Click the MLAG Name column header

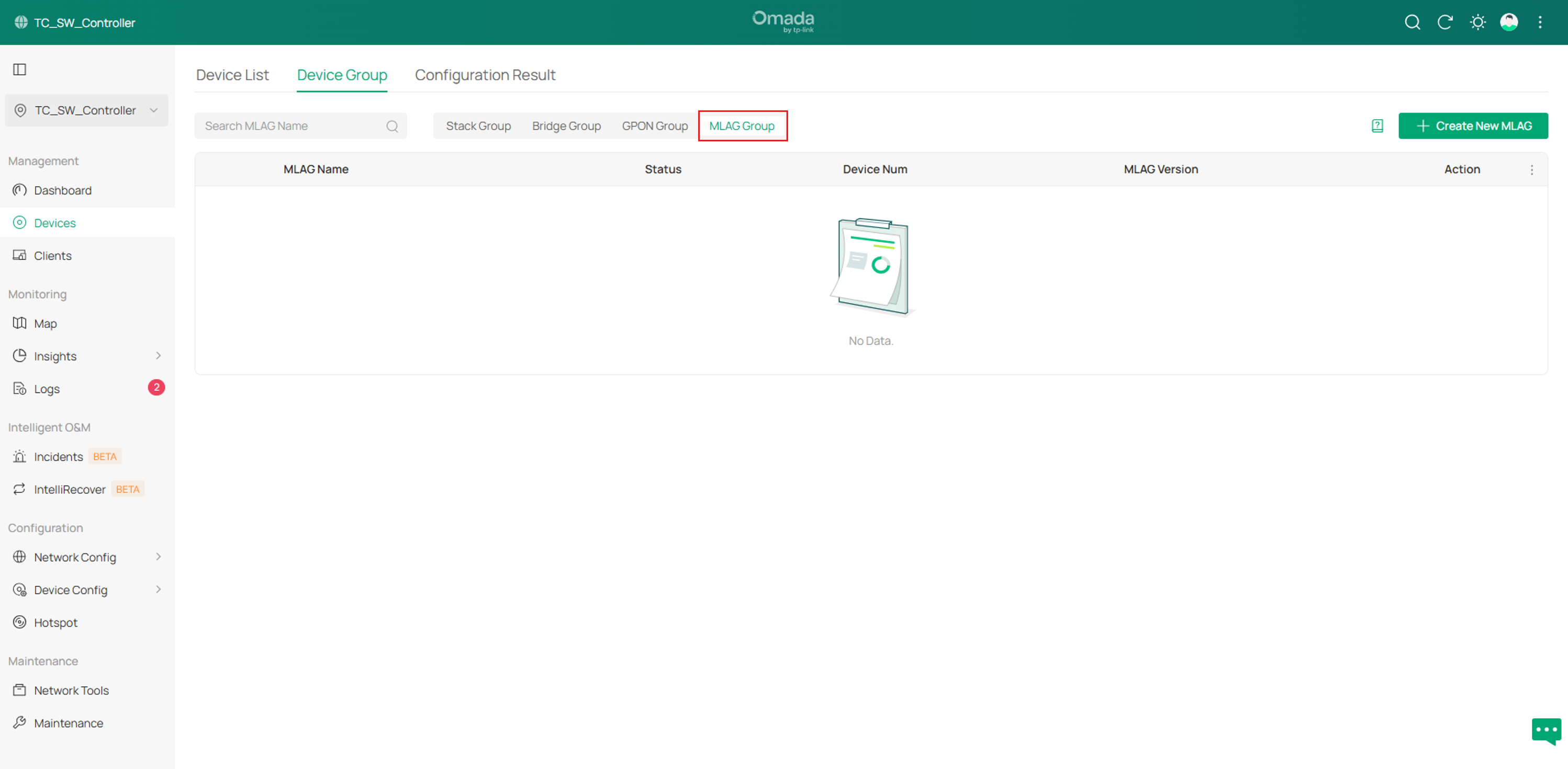[x=316, y=169]
